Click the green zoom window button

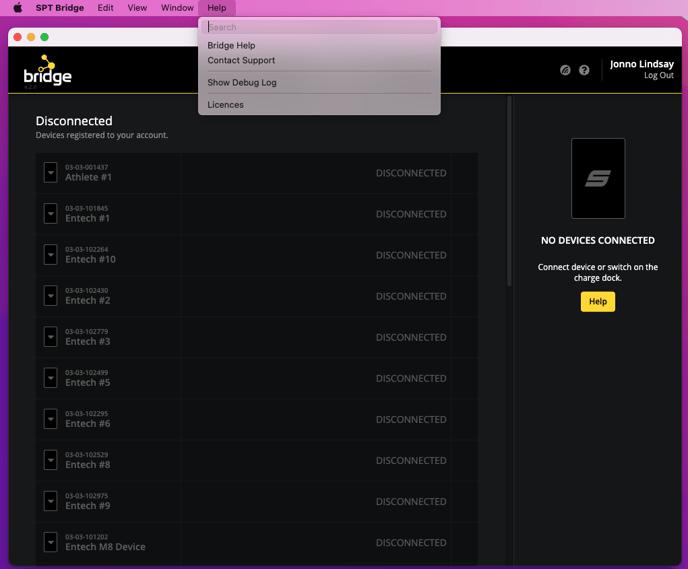pyautogui.click(x=44, y=37)
